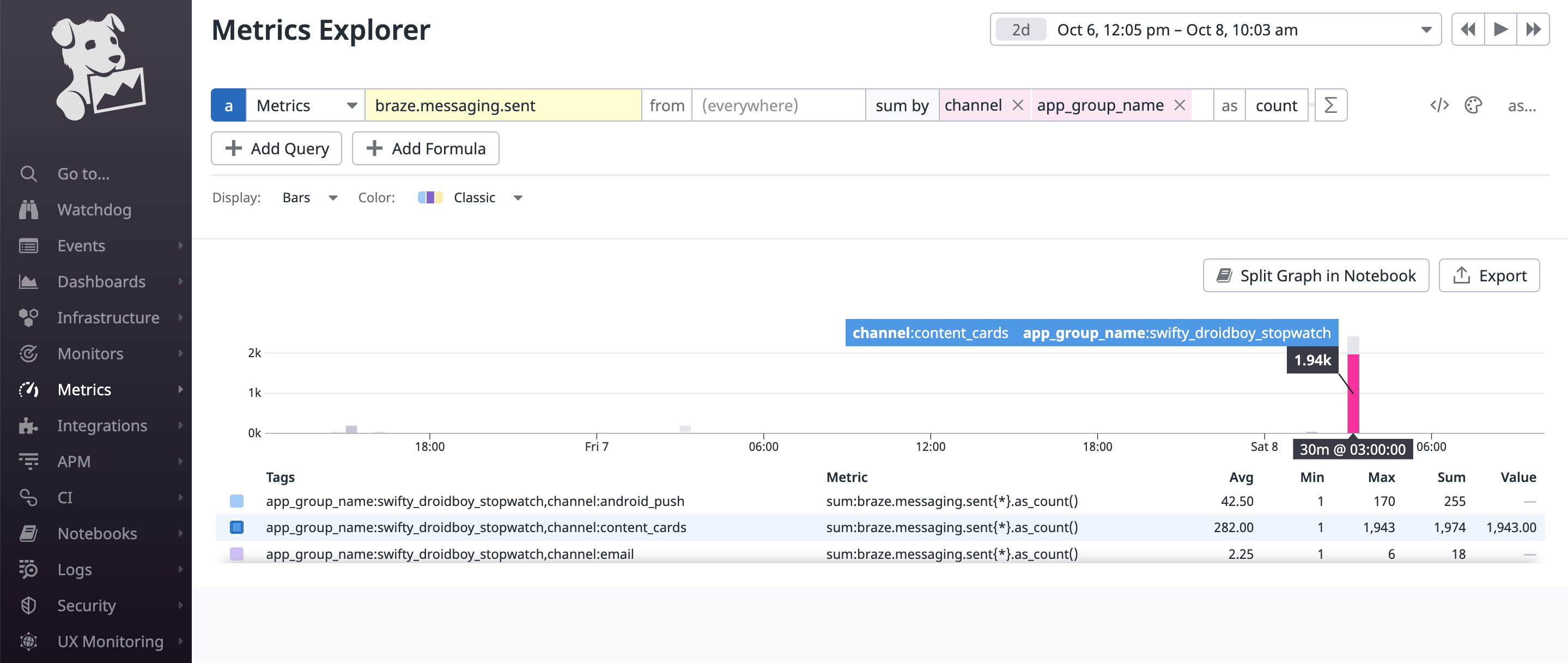Screen dimensions: 1568x663
Task: Open Watchdog binoculars in sidebar
Action: point(29,209)
